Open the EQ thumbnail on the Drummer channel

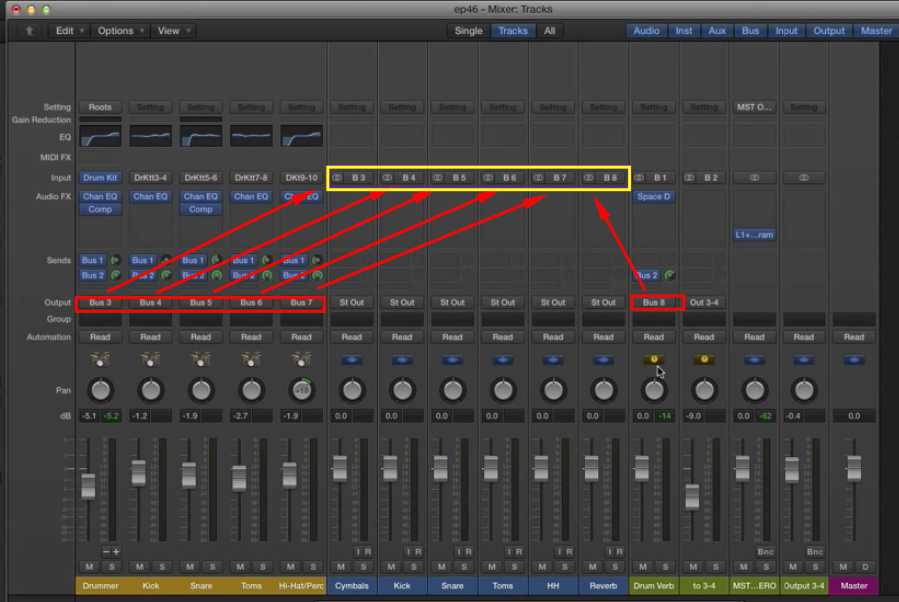click(100, 137)
